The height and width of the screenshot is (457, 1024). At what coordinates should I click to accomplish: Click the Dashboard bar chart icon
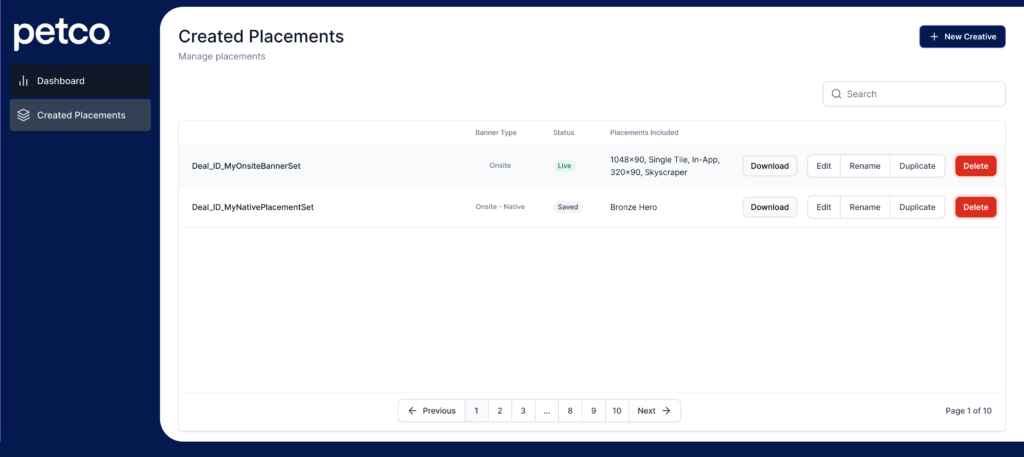click(24, 81)
